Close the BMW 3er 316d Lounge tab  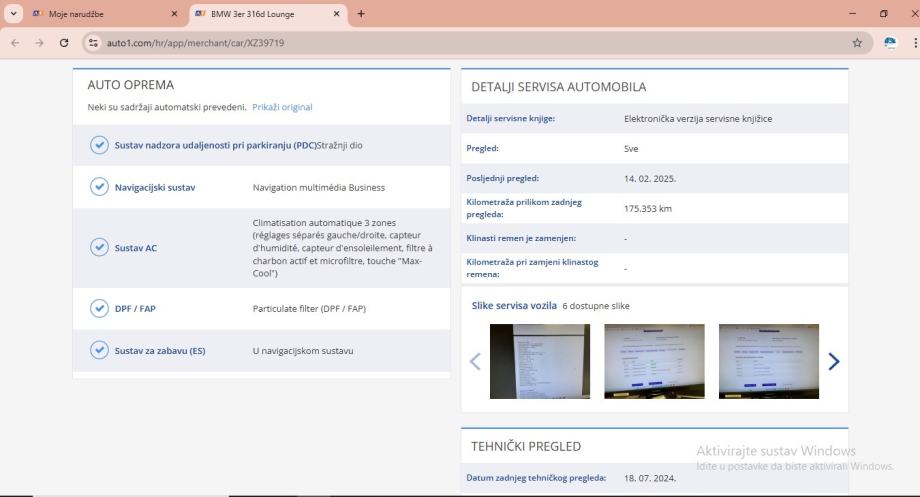336,13
